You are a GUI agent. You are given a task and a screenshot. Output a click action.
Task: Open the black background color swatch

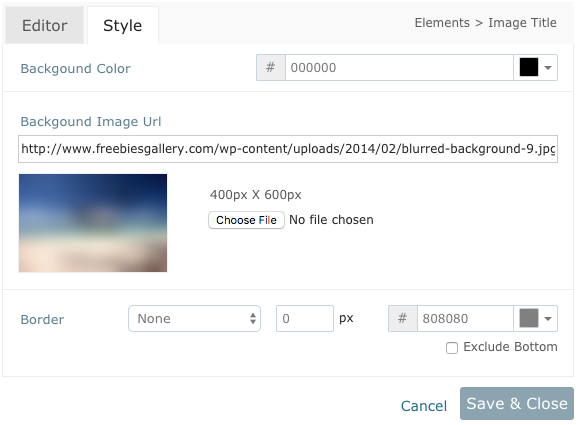528,68
